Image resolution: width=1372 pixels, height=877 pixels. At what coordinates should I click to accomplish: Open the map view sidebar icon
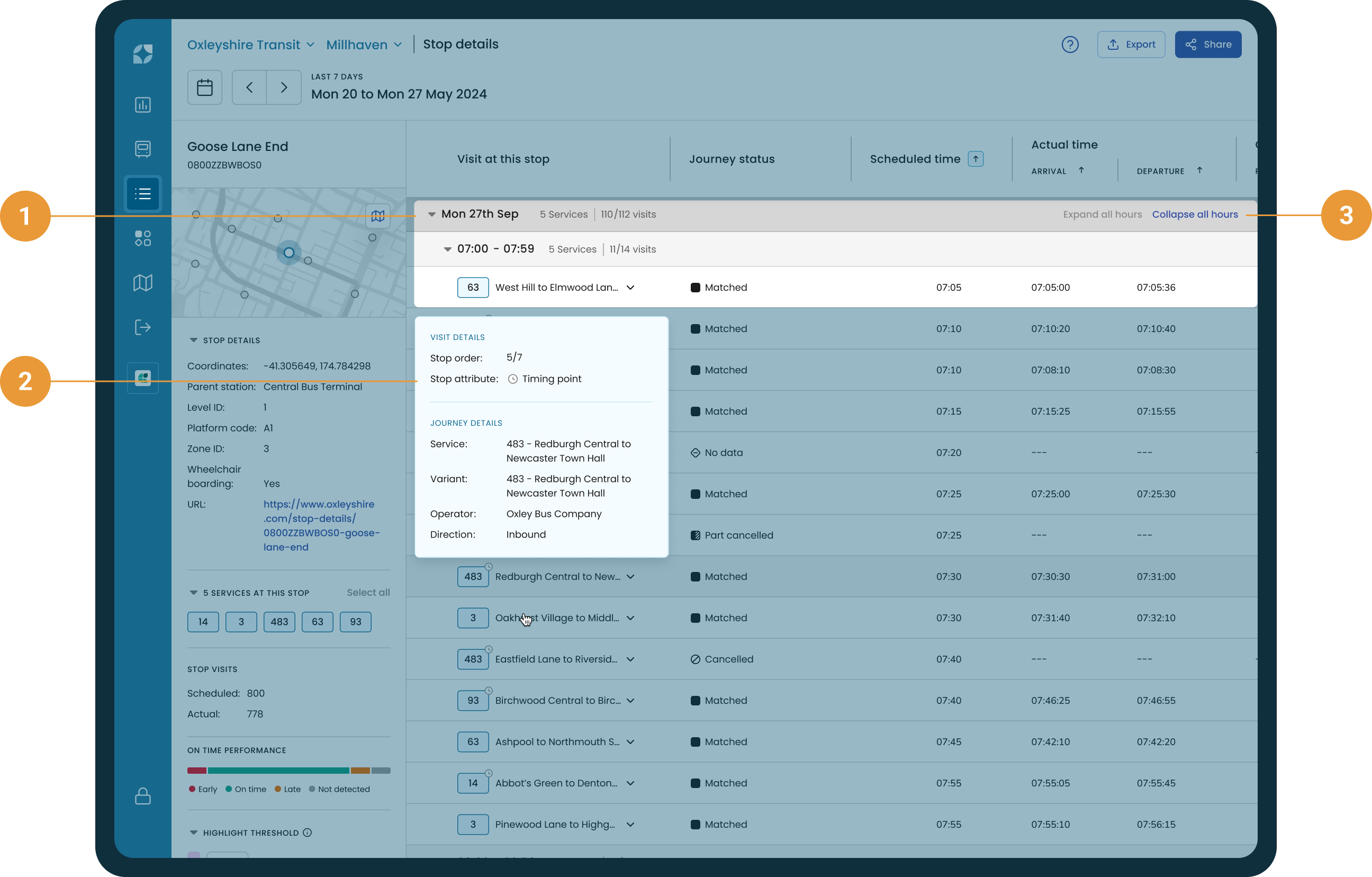pos(142,283)
